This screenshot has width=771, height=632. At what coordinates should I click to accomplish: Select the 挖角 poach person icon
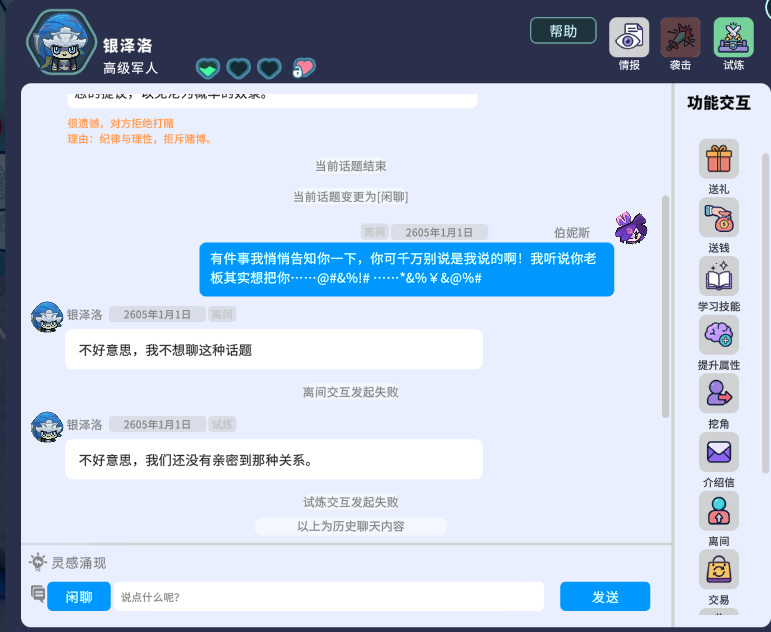[x=719, y=393]
